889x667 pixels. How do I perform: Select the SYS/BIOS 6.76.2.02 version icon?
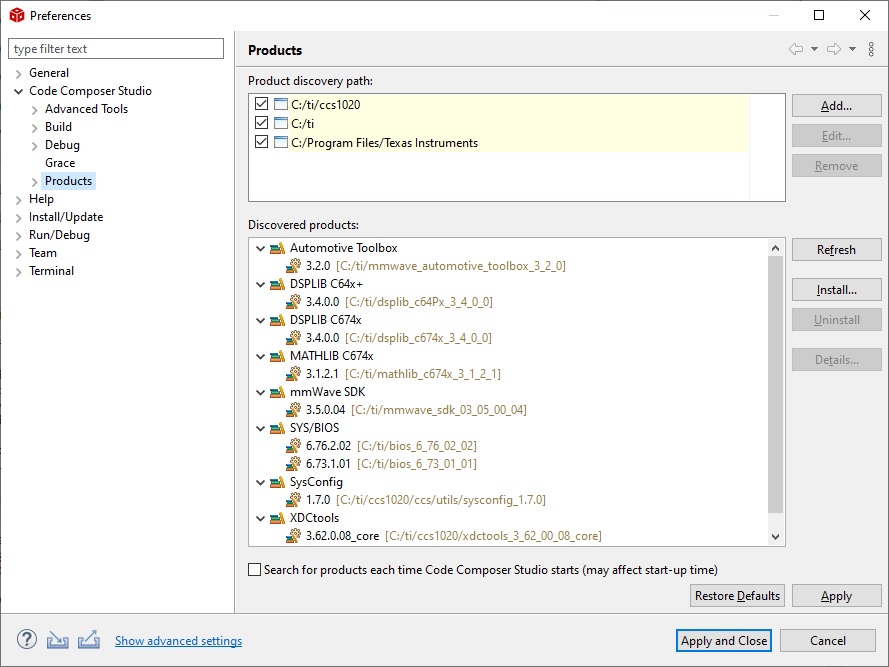(x=294, y=446)
